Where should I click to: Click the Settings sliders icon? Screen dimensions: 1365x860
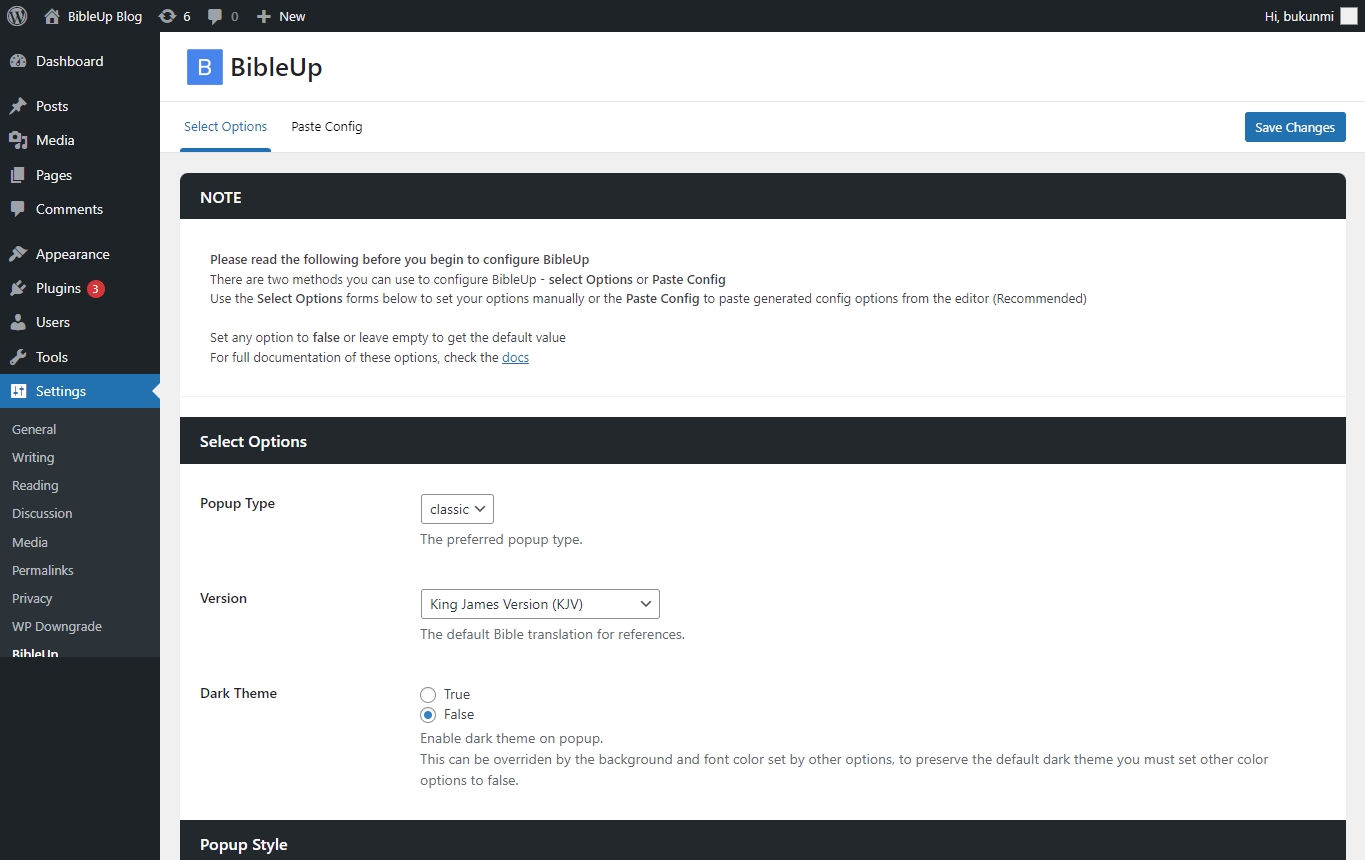coord(18,391)
